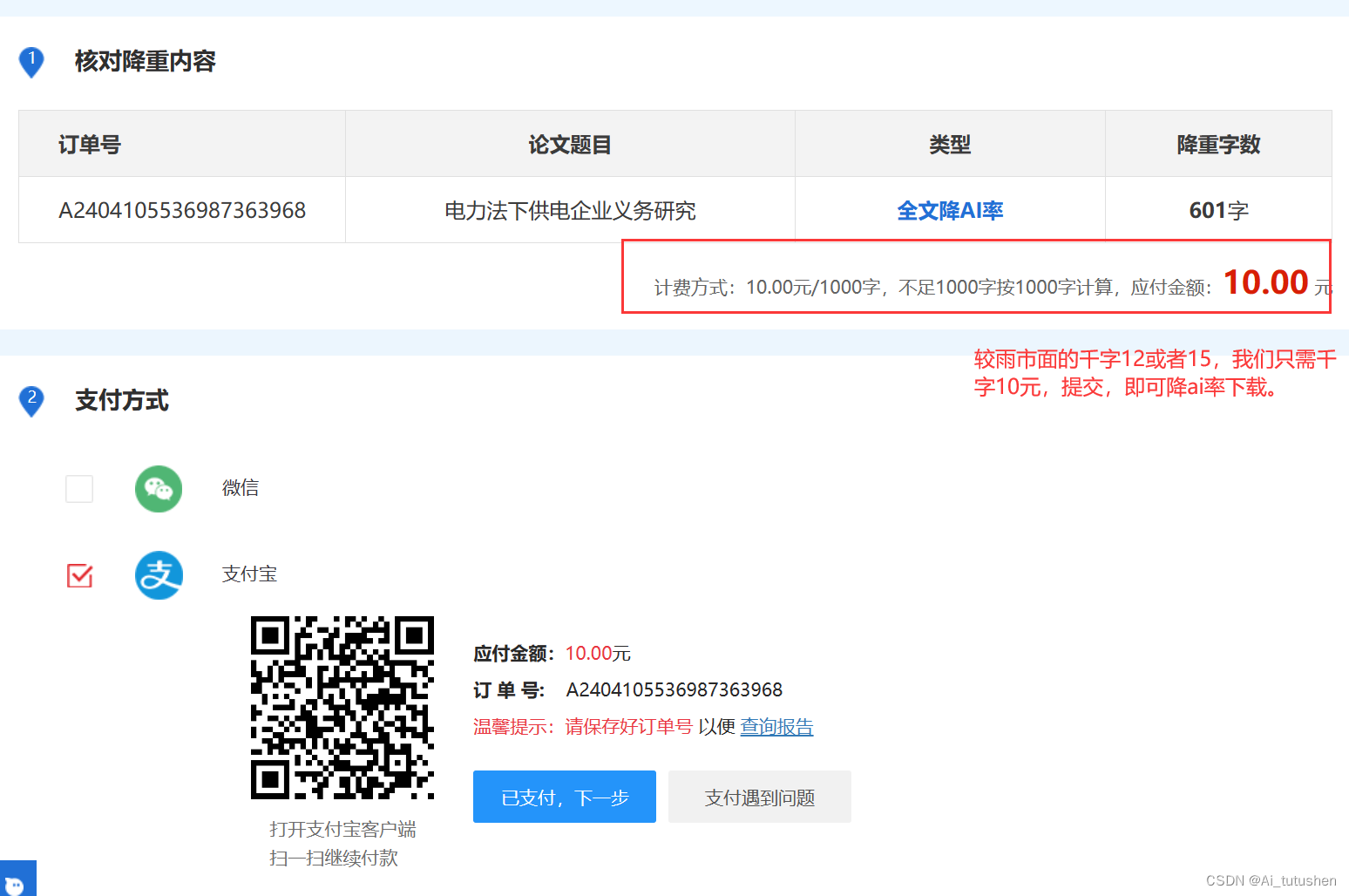The image size is (1349, 896).
Task: Click the 降重字数 column header
Action: tap(1218, 145)
